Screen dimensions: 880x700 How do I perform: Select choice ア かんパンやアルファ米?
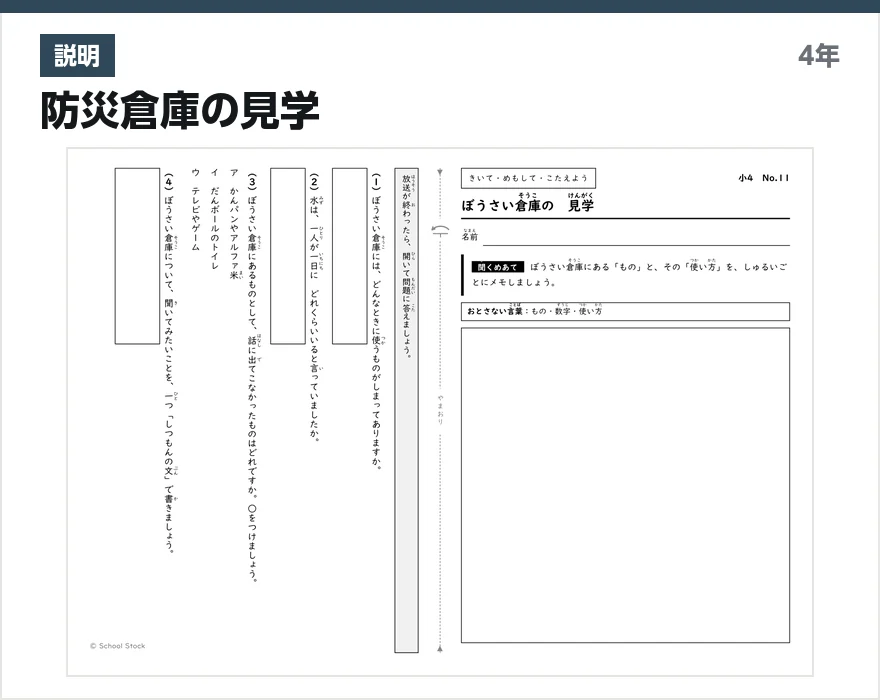(x=234, y=224)
